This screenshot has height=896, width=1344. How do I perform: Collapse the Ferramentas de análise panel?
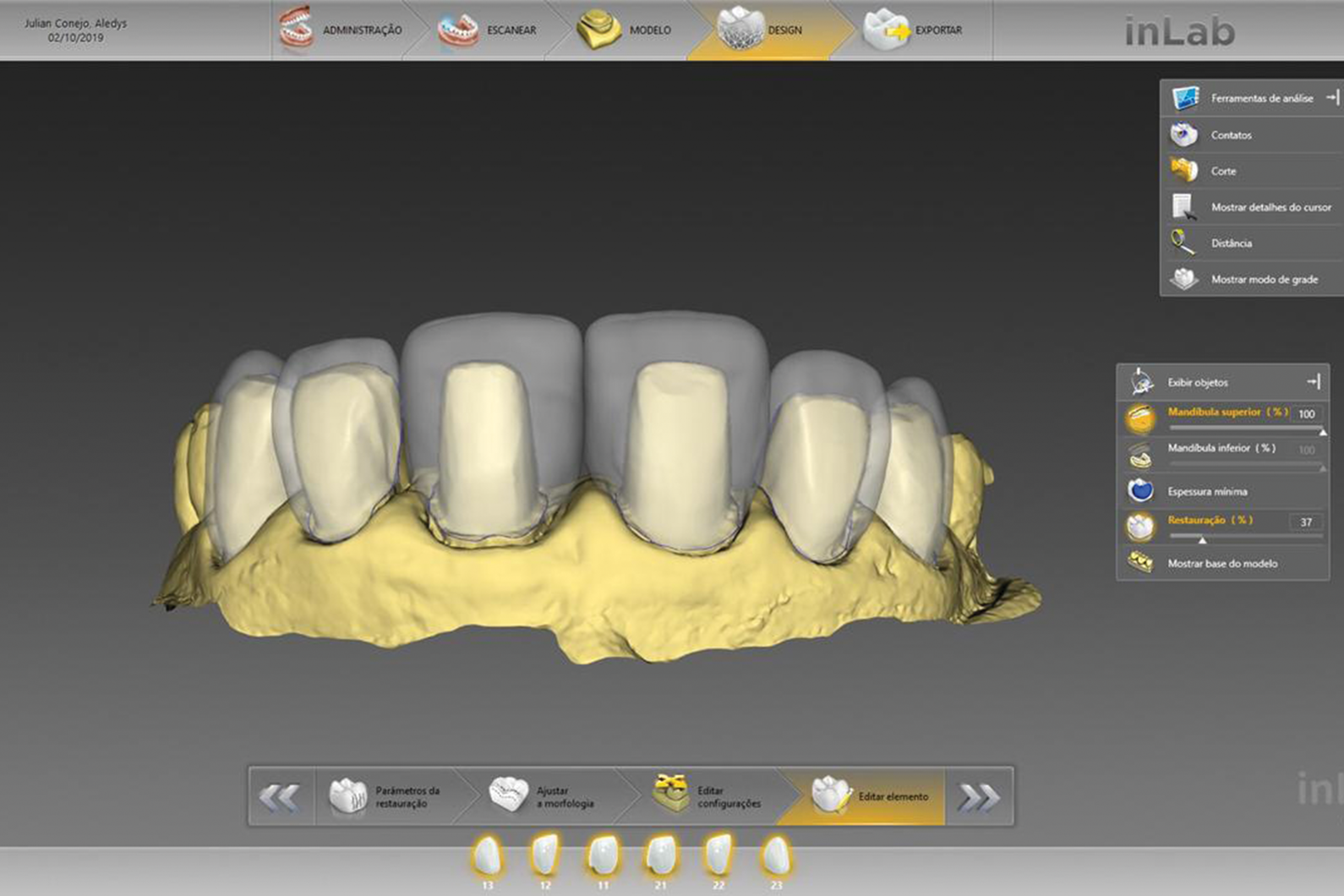[x=1332, y=98]
